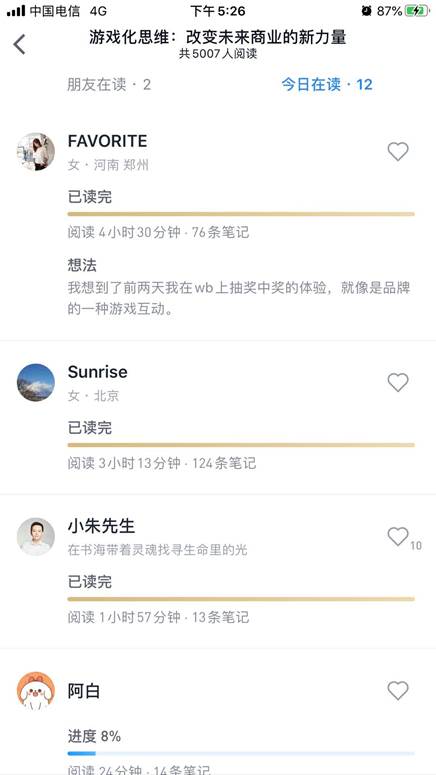This screenshot has height=775, width=436.
Task: Open 小朱先生 username link
Action: 101,526
